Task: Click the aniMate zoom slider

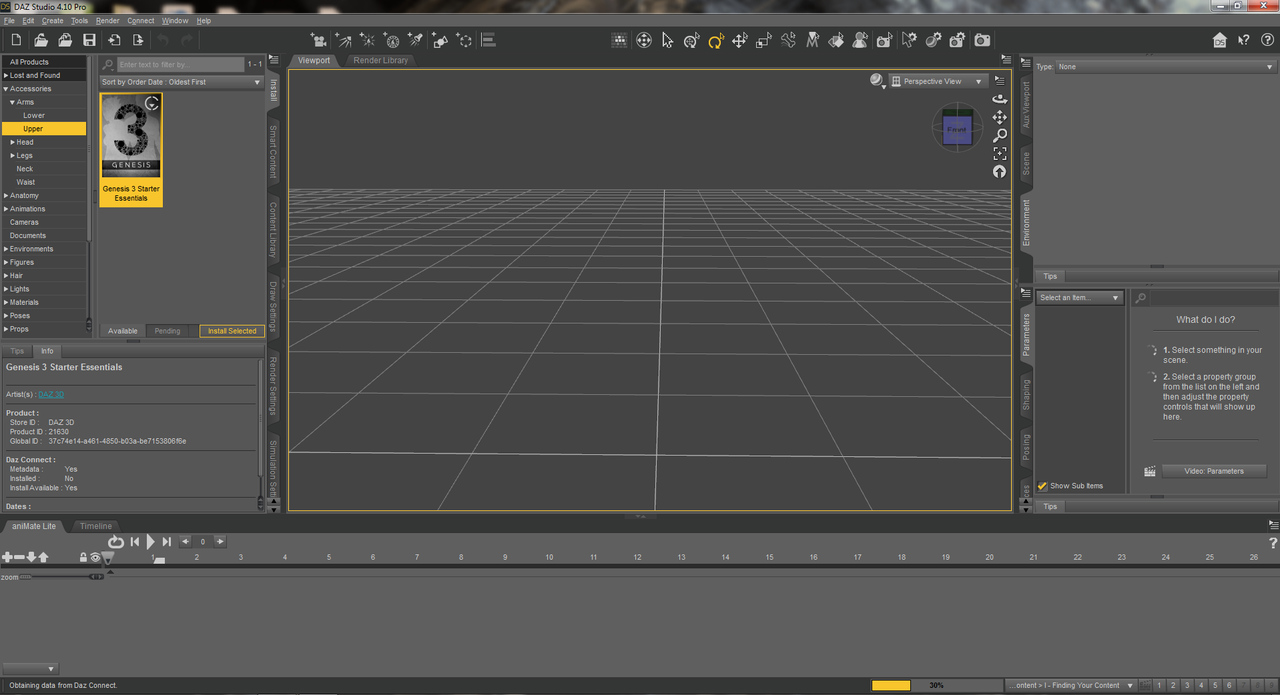Action: click(62, 577)
